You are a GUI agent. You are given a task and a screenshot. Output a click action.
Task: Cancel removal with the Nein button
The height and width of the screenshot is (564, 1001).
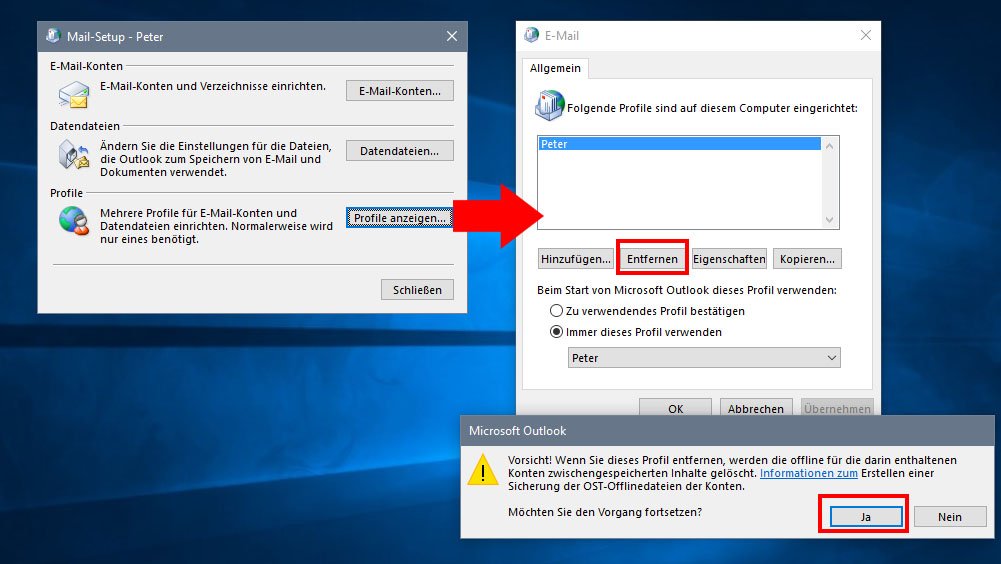coord(949,516)
